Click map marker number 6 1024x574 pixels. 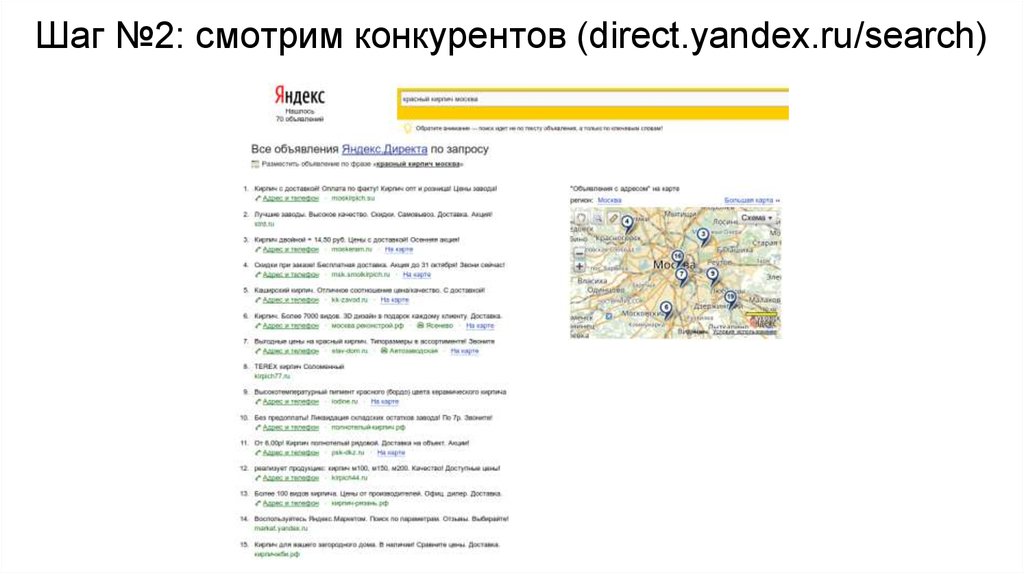pyautogui.click(x=665, y=308)
